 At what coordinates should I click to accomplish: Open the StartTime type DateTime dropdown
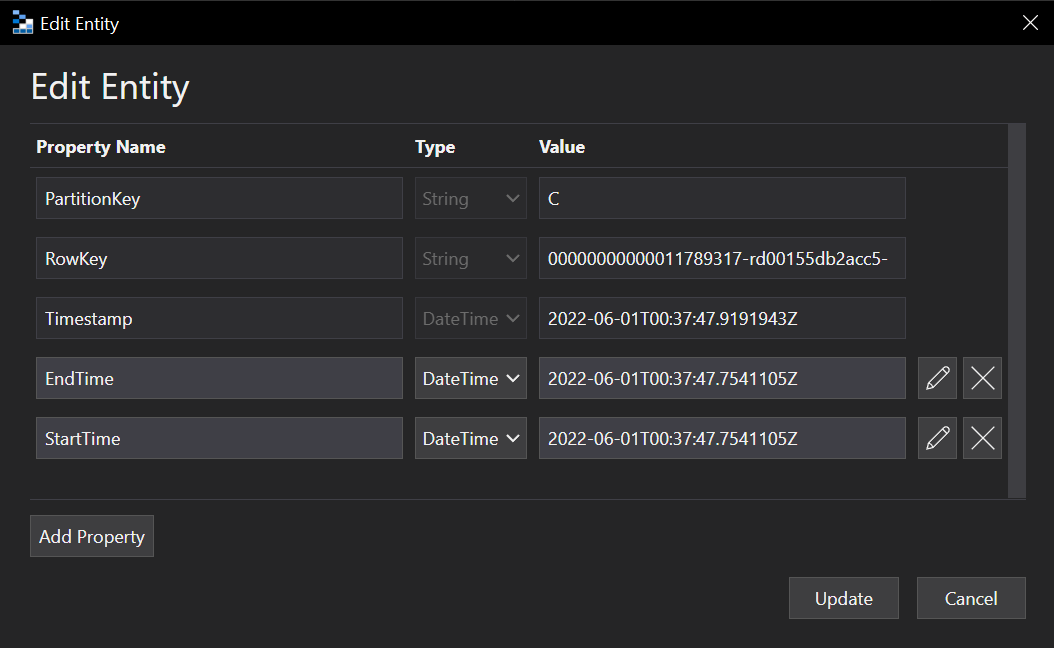click(x=471, y=438)
